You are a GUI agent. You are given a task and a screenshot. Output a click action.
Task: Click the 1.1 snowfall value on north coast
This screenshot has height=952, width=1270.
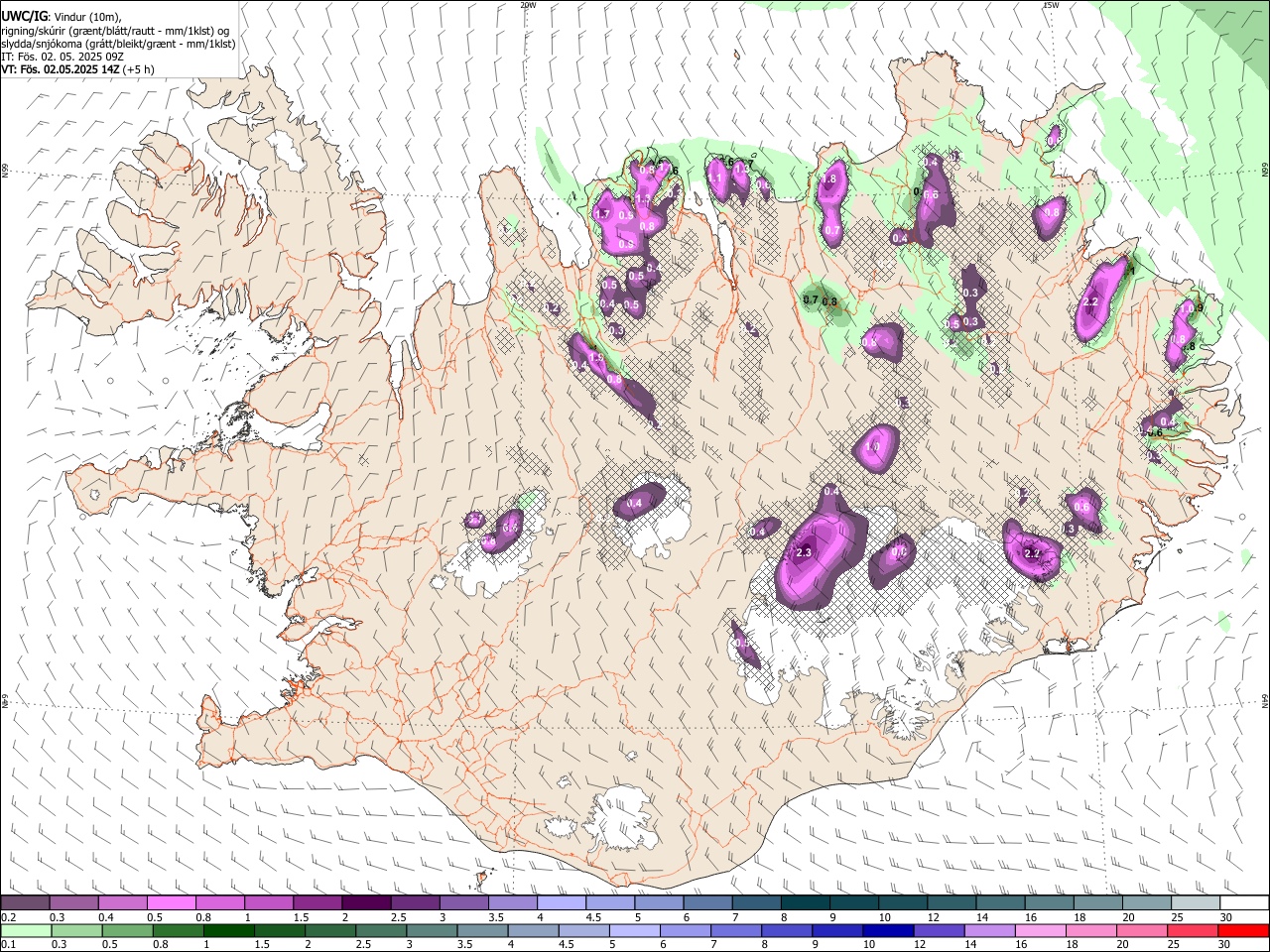(x=714, y=178)
